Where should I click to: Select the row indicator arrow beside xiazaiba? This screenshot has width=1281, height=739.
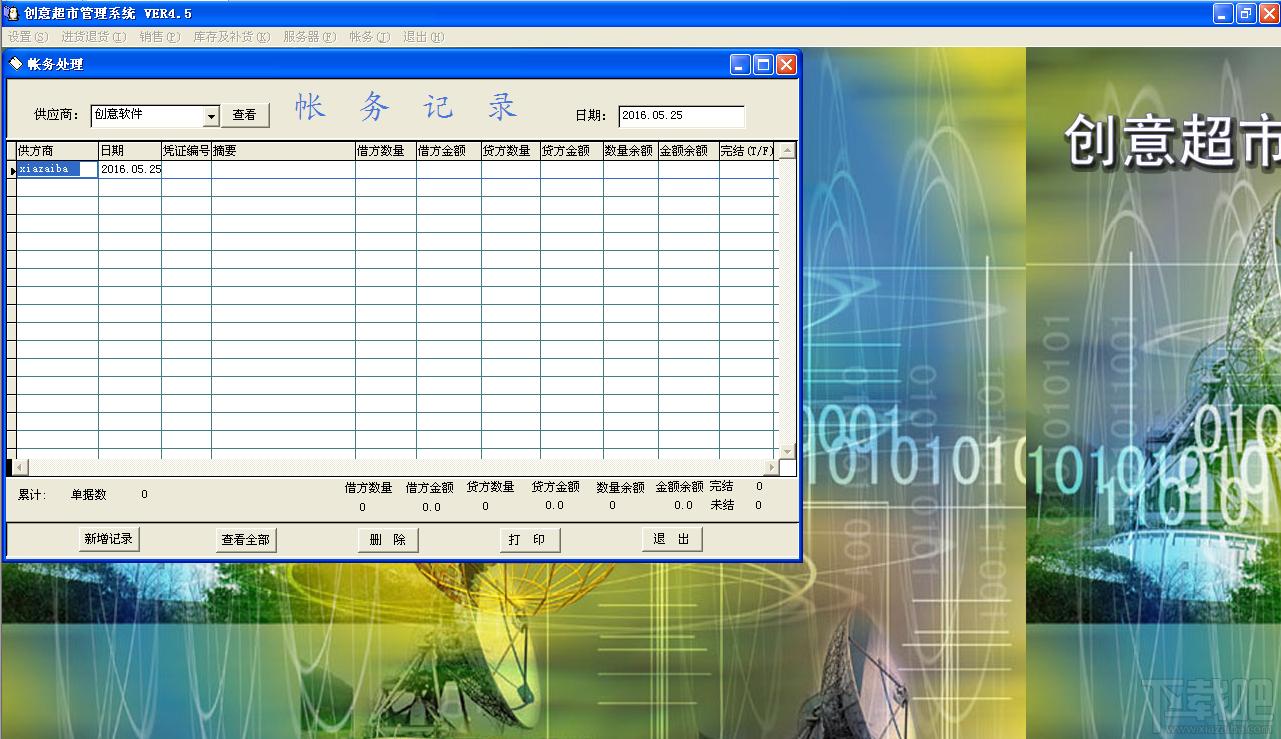pyautogui.click(x=12, y=170)
